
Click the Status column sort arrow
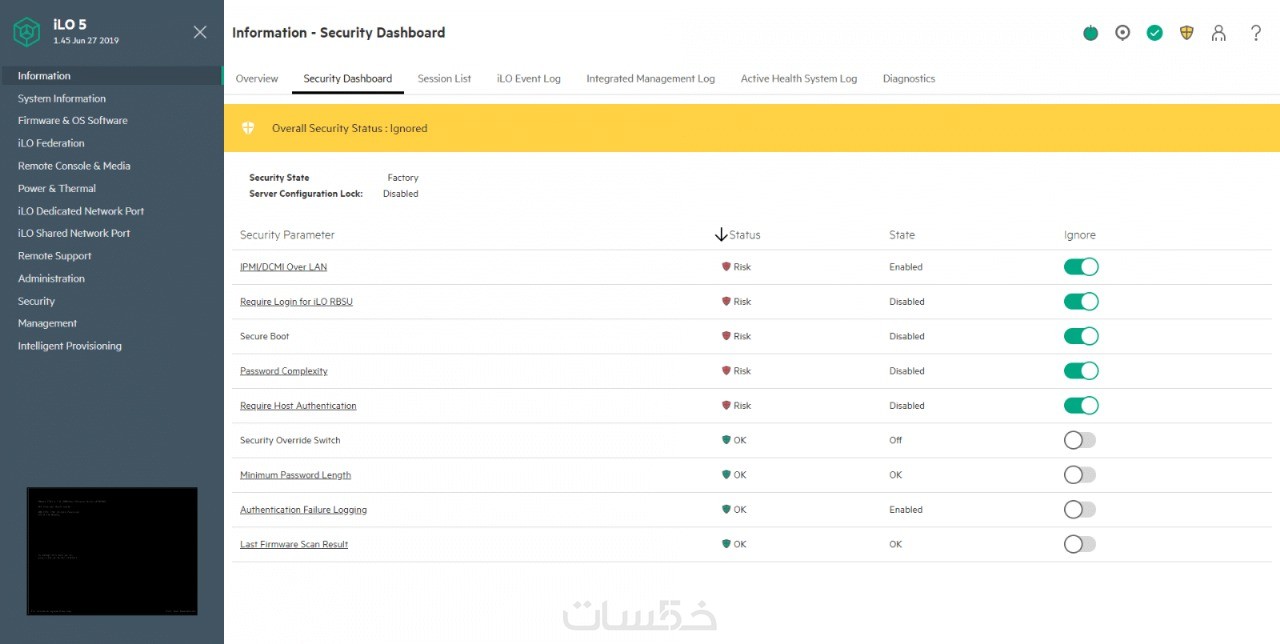point(721,235)
